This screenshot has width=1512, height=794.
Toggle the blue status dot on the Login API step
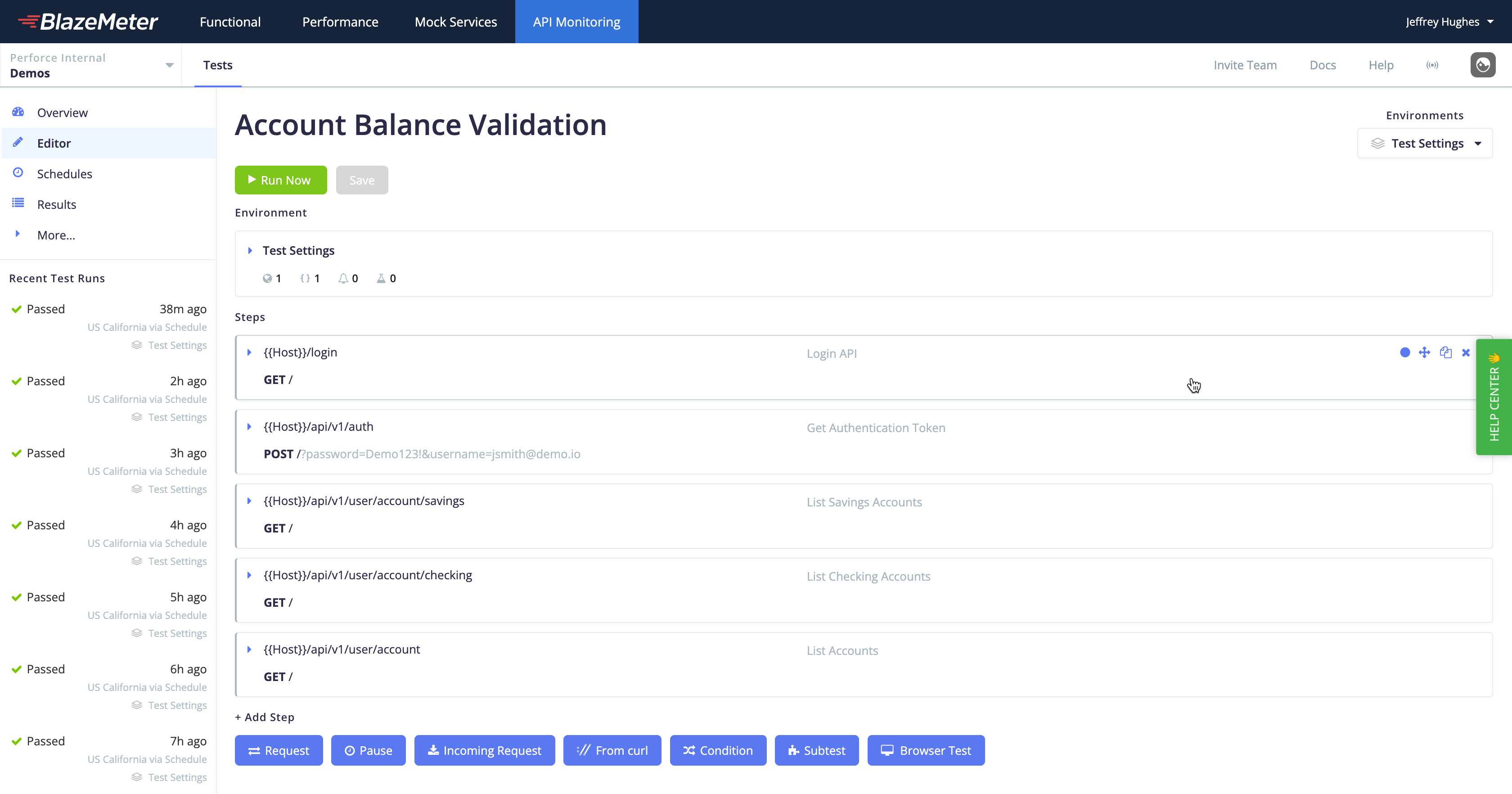1404,352
